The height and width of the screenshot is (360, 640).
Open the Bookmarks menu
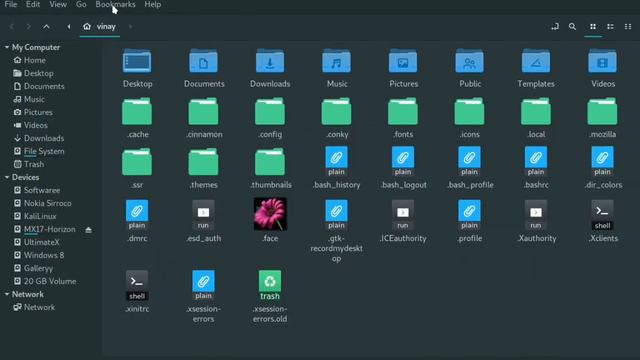[116, 4]
